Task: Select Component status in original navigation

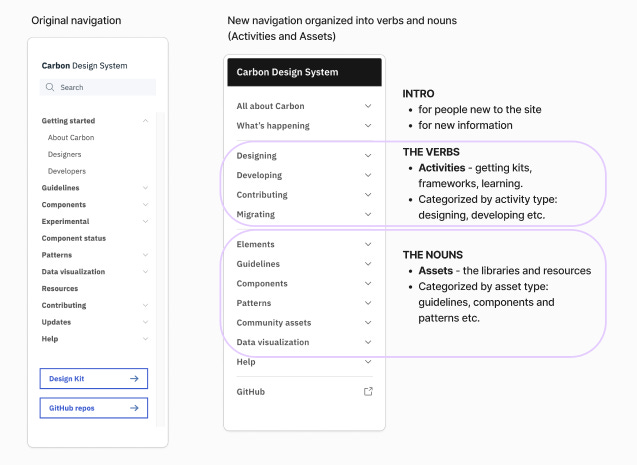Action: tap(74, 238)
